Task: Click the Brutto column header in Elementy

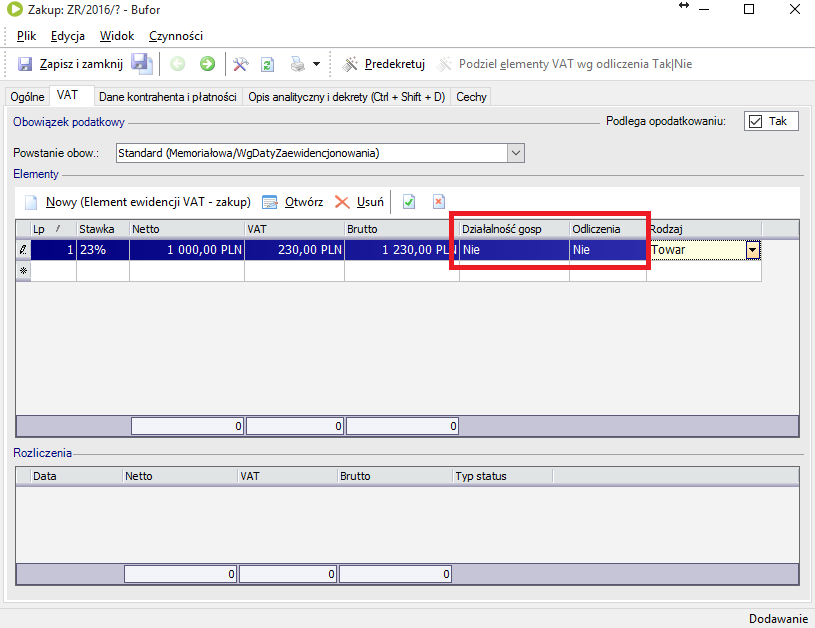Action: [402, 229]
